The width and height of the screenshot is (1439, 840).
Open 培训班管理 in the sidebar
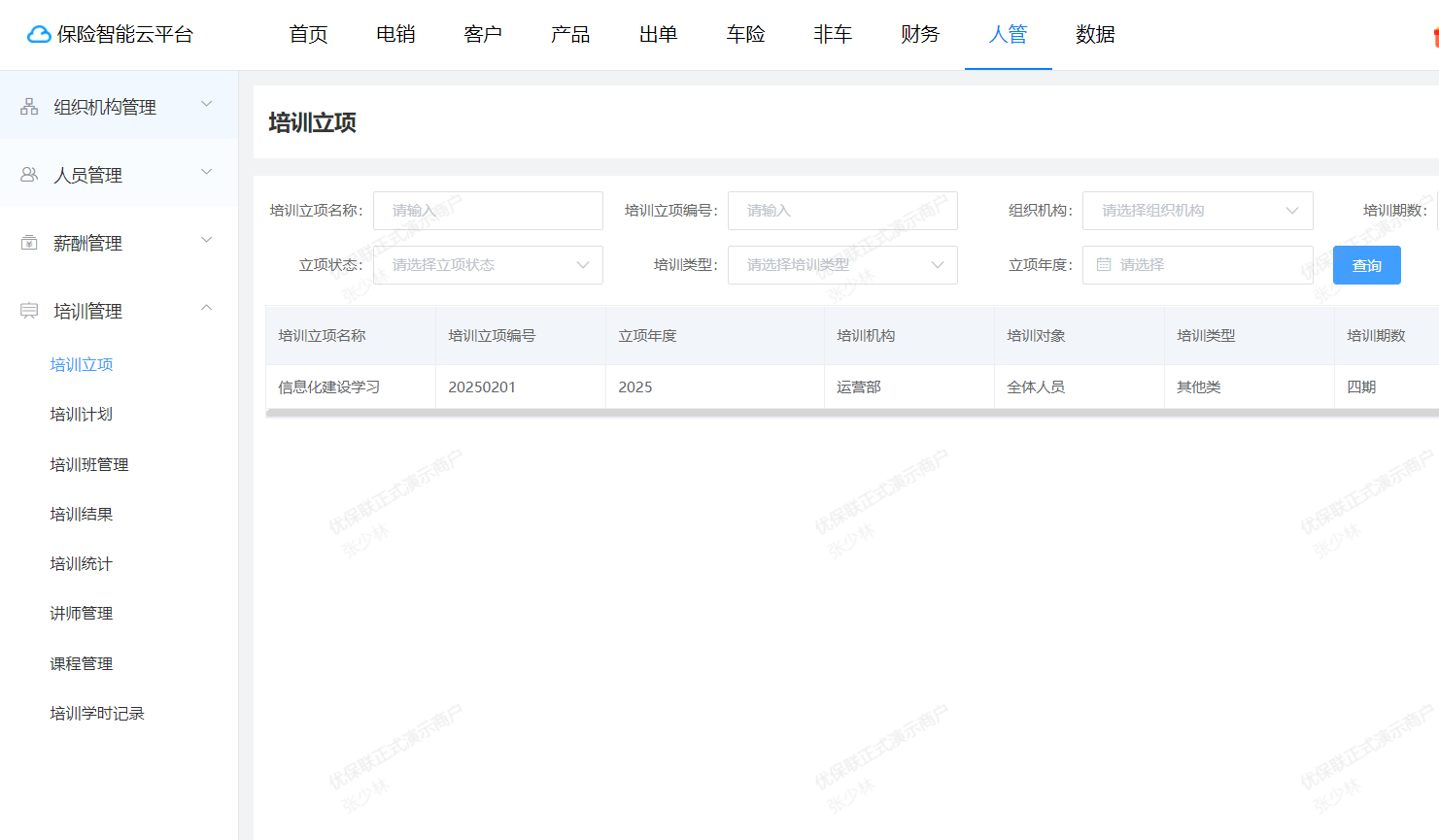(x=89, y=464)
